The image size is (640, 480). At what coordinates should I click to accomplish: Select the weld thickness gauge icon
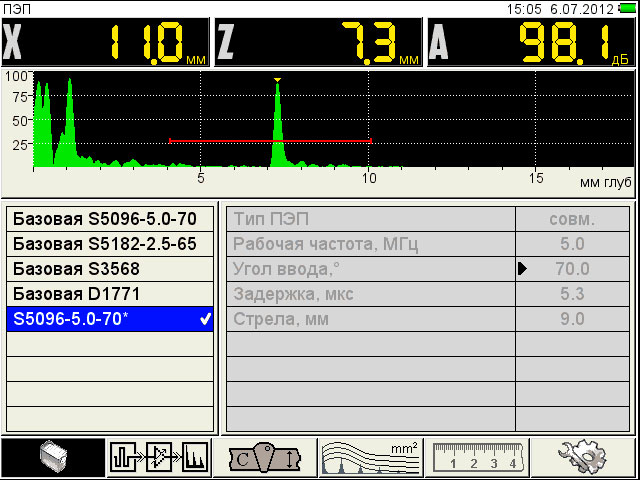[265, 458]
